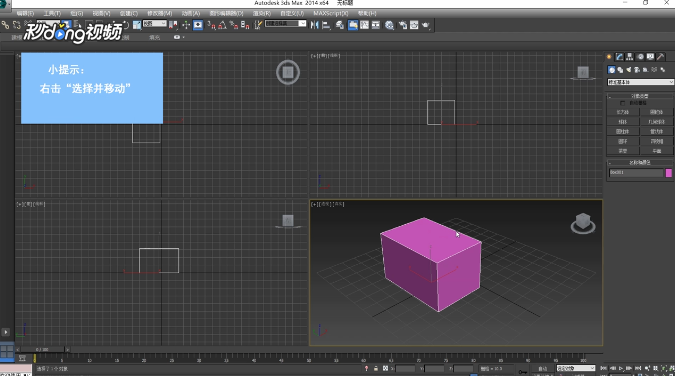Screen dimensions: 675x376
Task: Click the Plane (平面) primitive button
Action: (656, 151)
